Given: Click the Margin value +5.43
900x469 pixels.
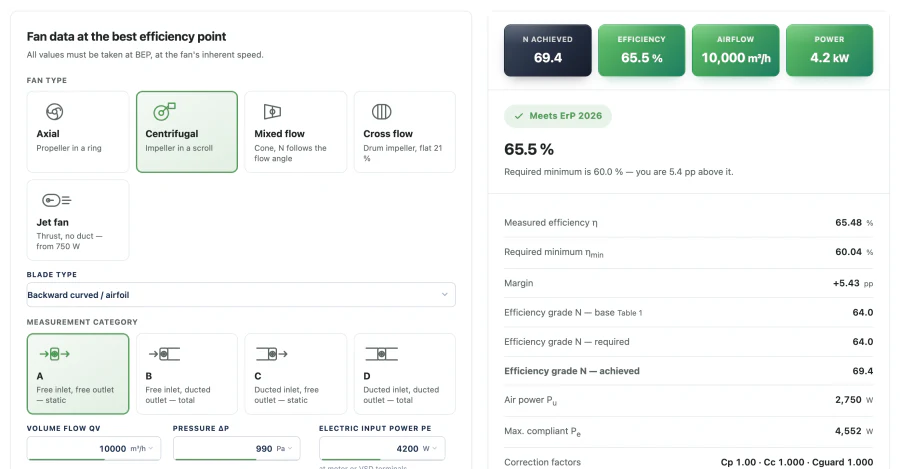Looking at the screenshot, I should pos(846,283).
